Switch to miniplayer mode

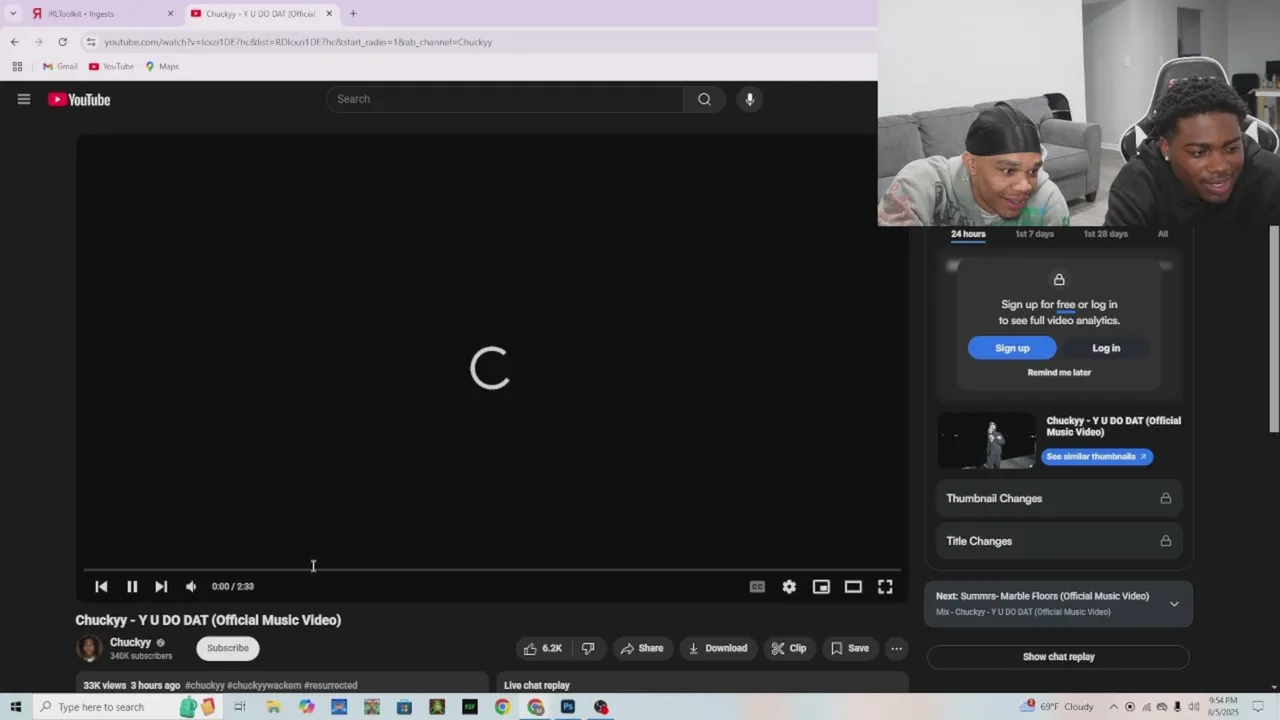821,587
